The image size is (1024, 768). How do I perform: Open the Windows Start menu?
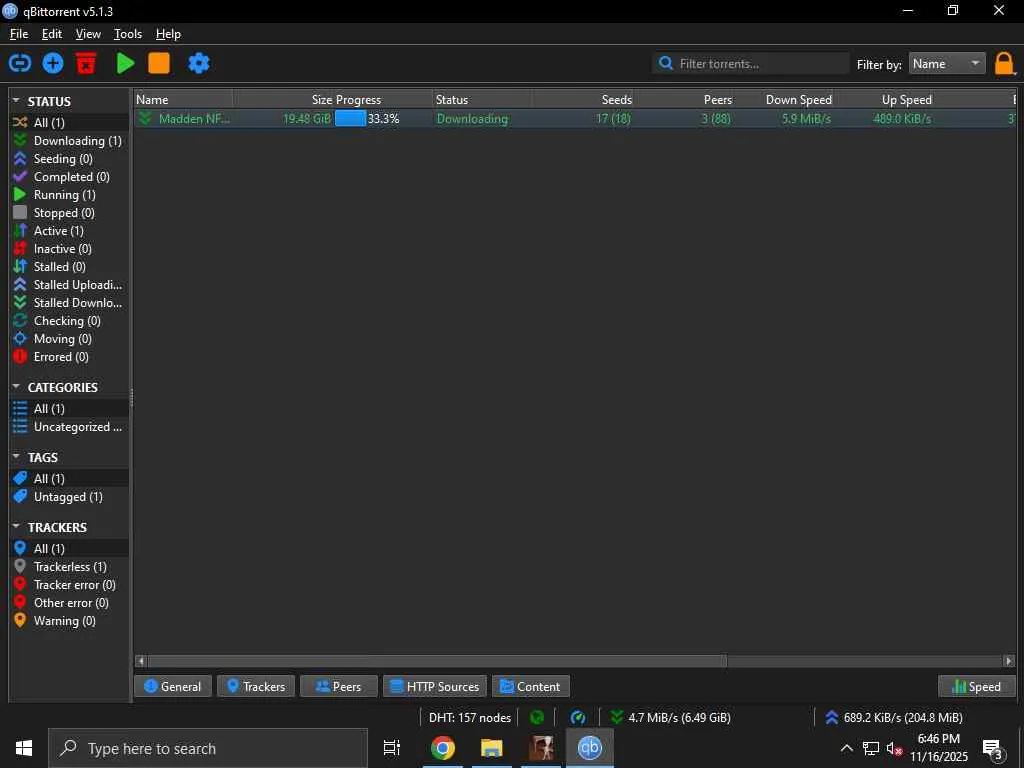click(x=24, y=748)
